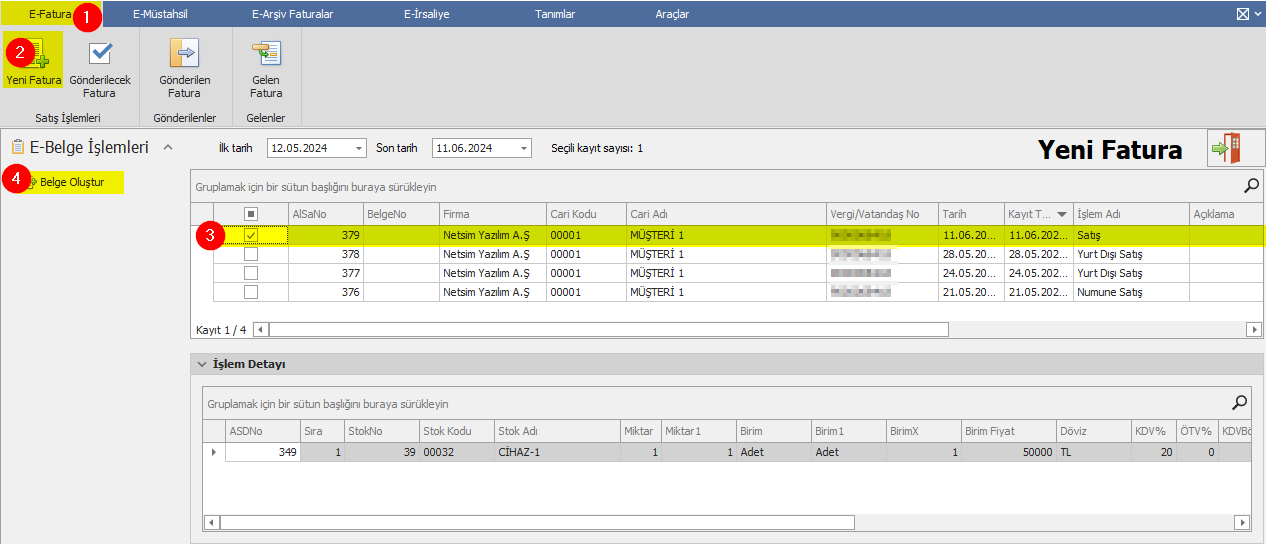Click the İşlem Detayı horizontal scrollbar thumb
The height and width of the screenshot is (544, 1266).
[x=537, y=522]
